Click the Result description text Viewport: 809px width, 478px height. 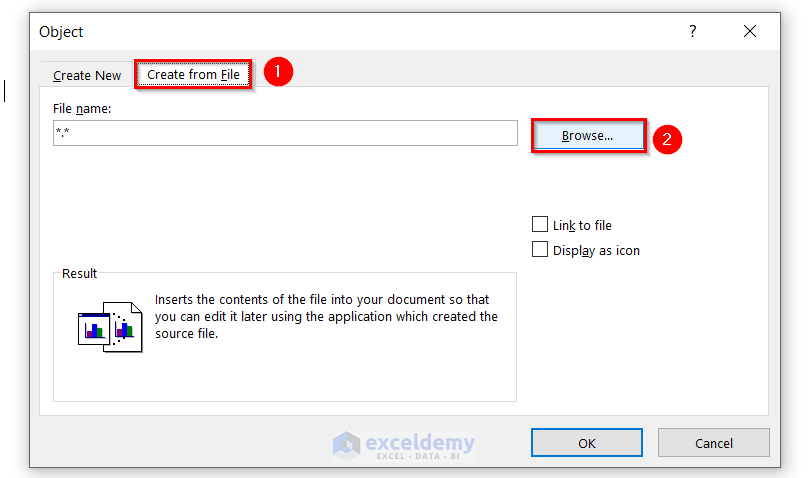pyautogui.click(x=326, y=317)
